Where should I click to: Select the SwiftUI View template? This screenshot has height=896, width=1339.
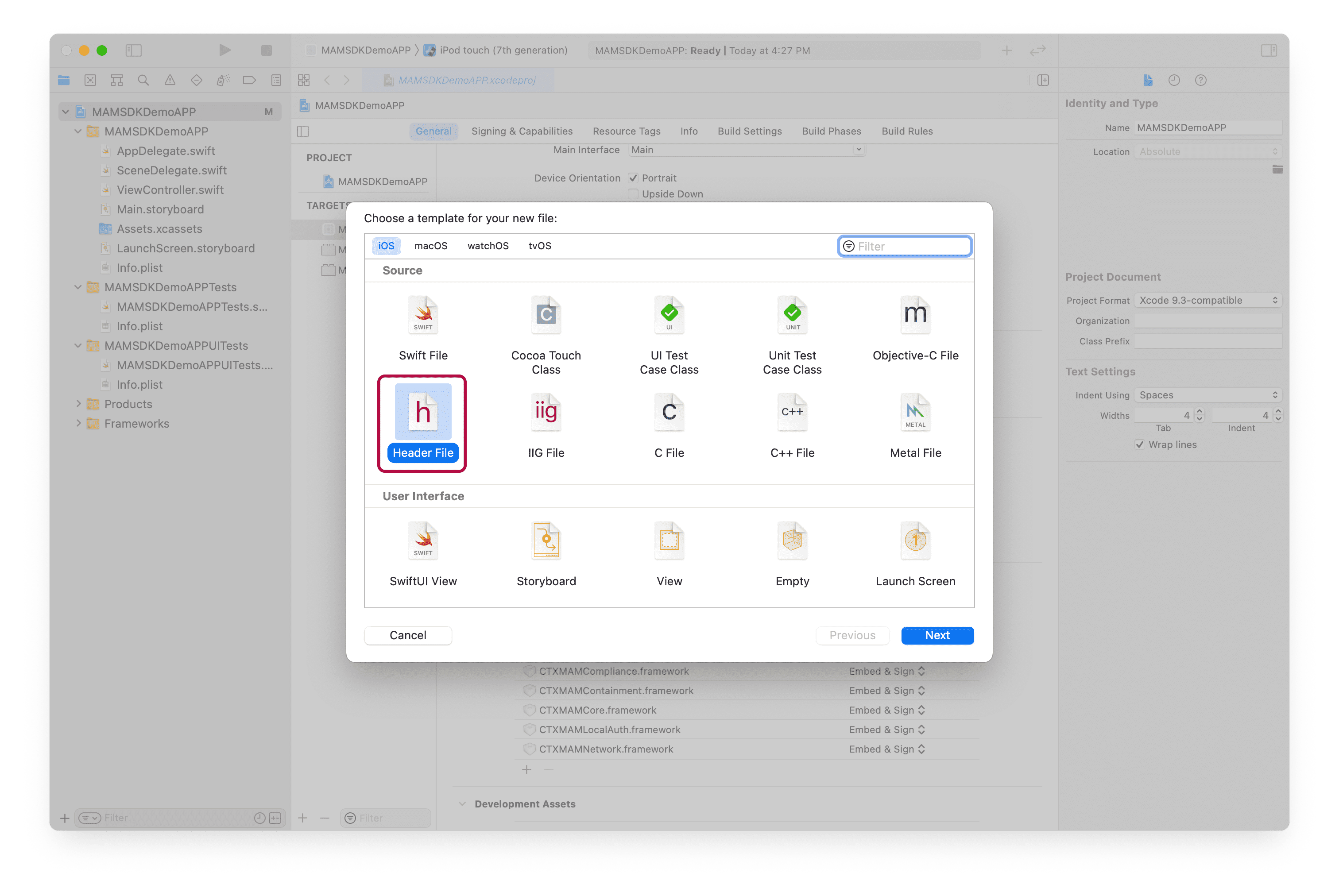[x=423, y=541]
